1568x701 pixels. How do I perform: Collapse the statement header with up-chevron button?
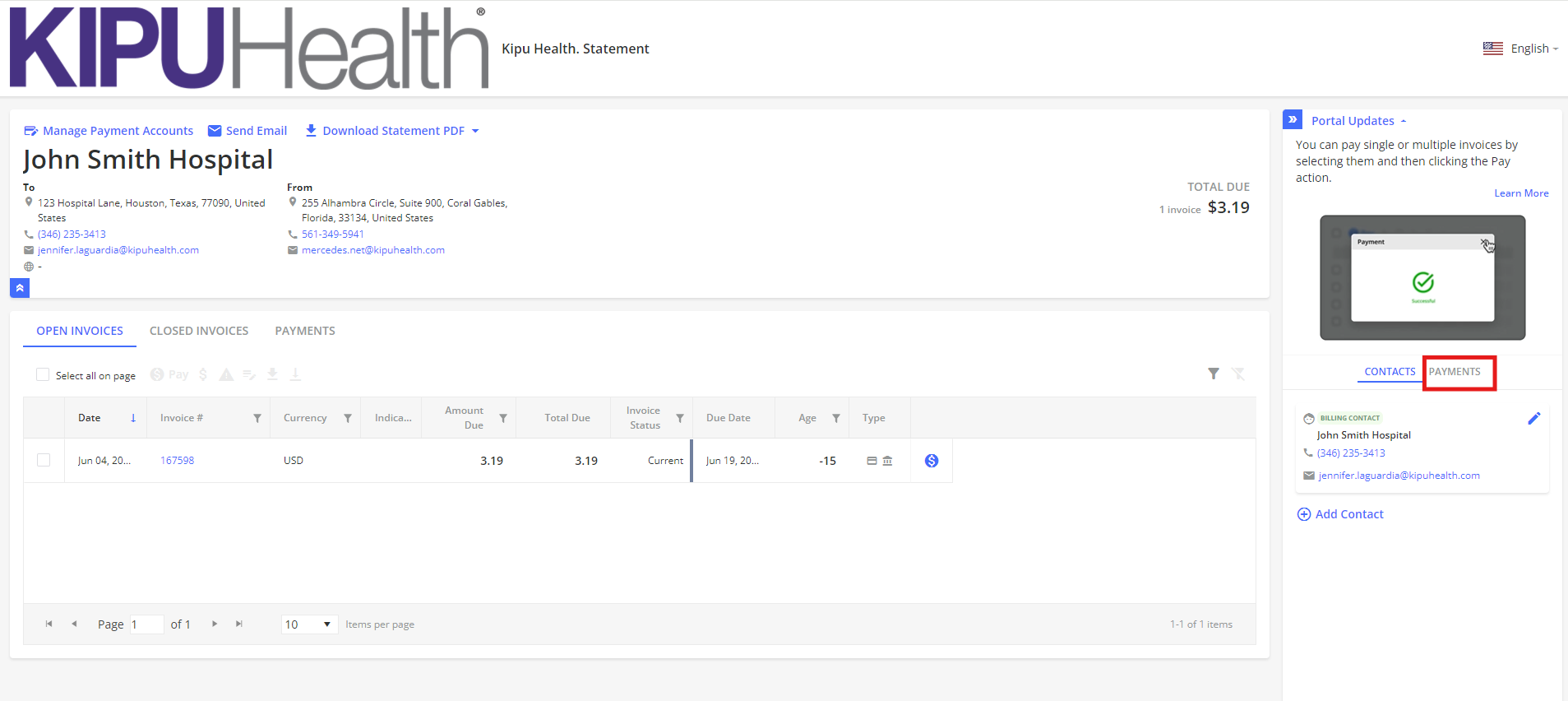click(x=20, y=288)
